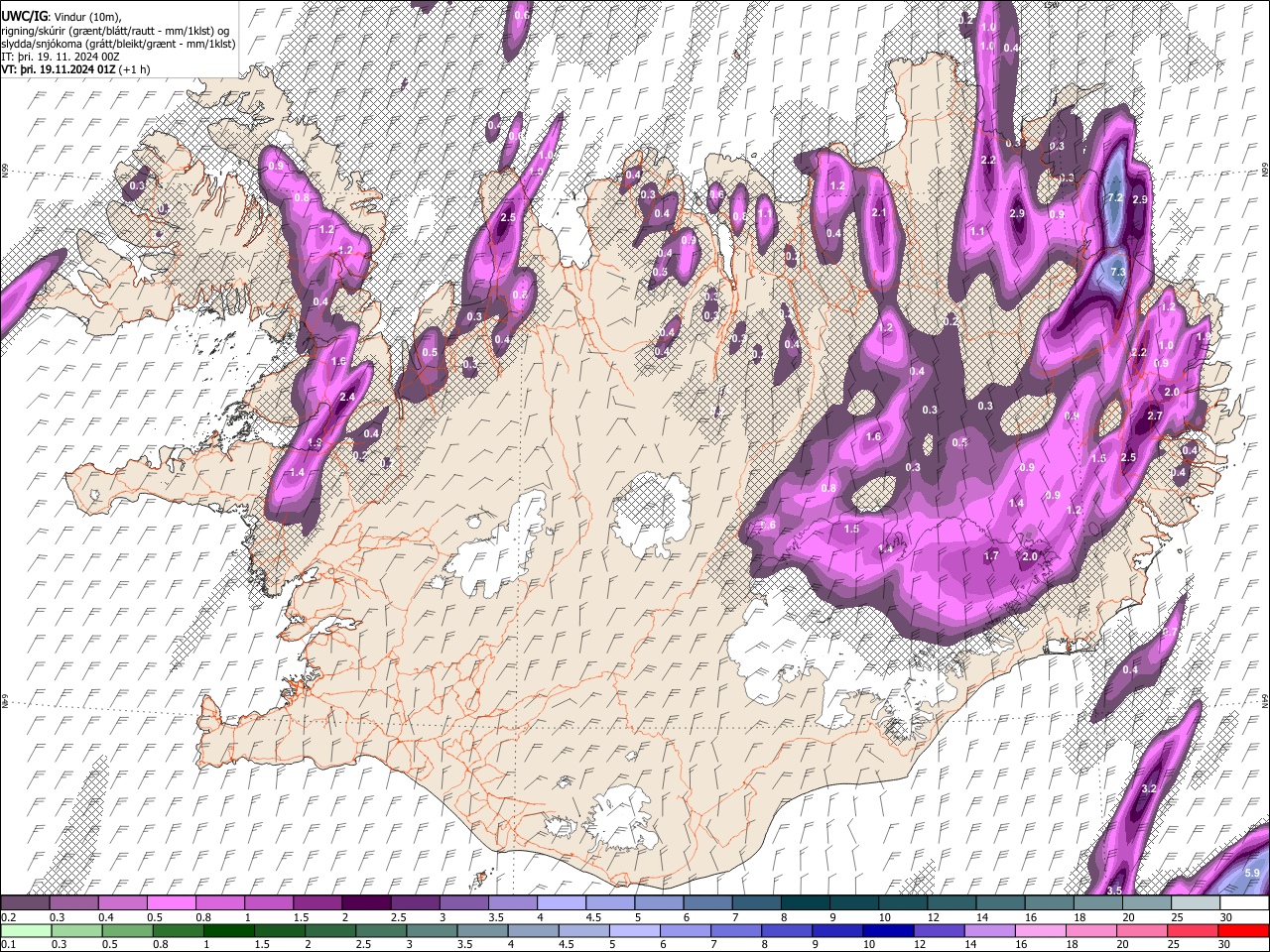The image size is (1270, 952).
Task: Click the "IT: þri. 19. 11. 2024 00Z" line
Action: click(62, 57)
